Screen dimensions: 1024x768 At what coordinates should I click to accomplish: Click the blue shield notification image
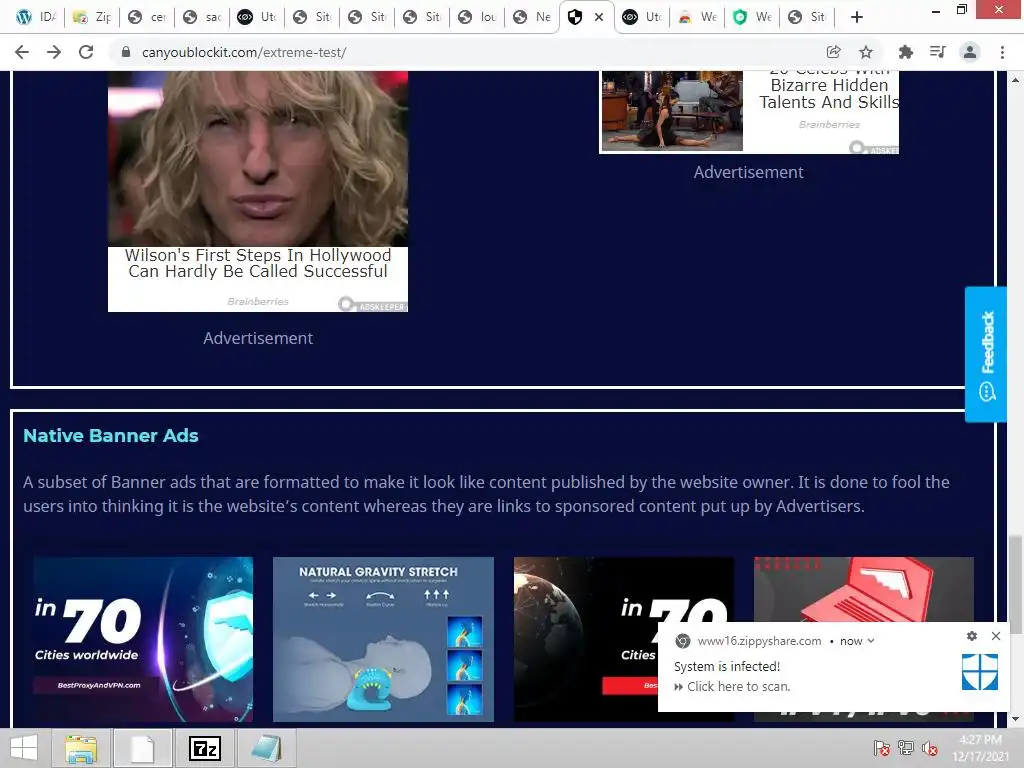980,672
